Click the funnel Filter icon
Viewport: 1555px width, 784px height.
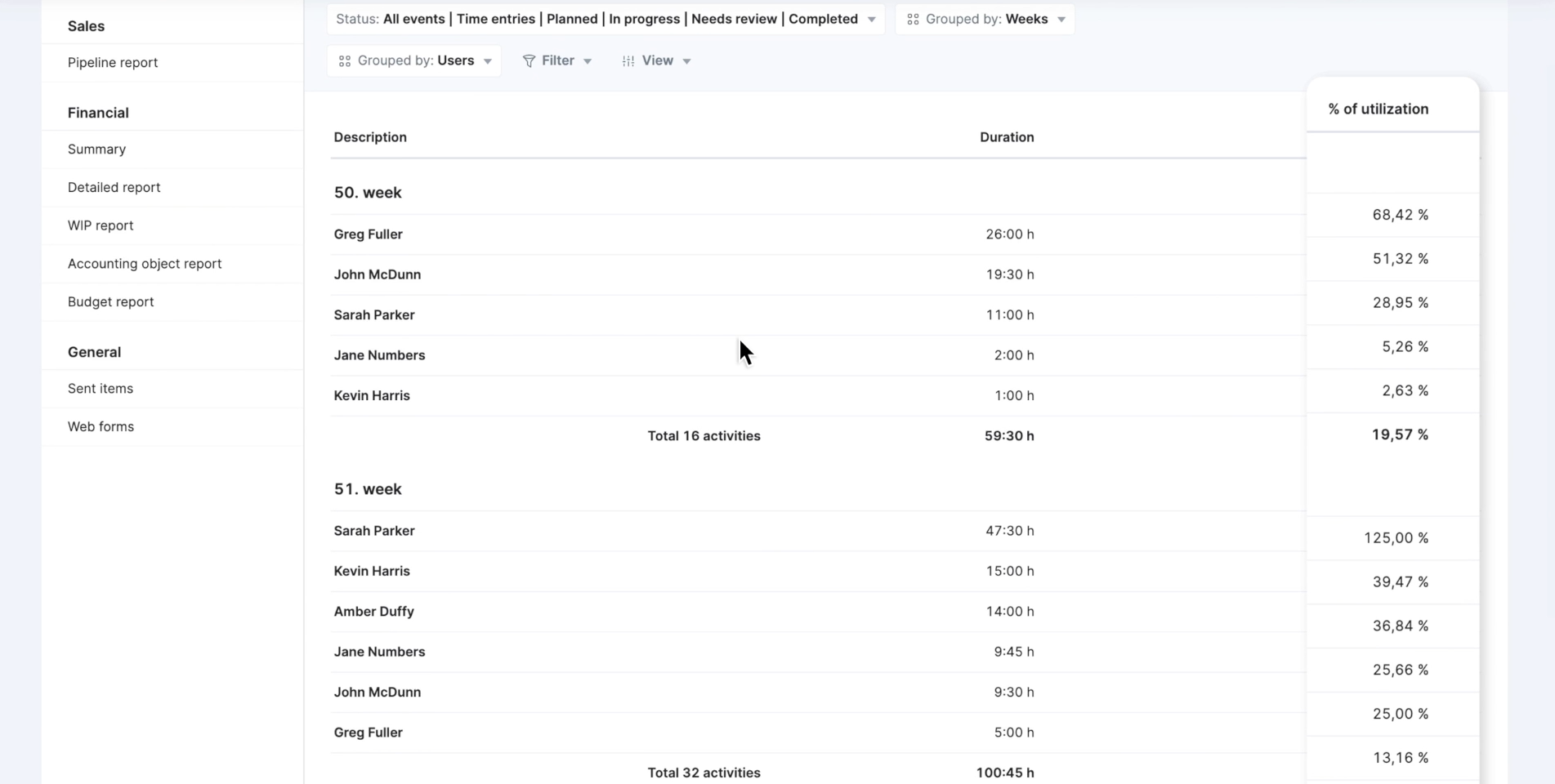tap(529, 61)
